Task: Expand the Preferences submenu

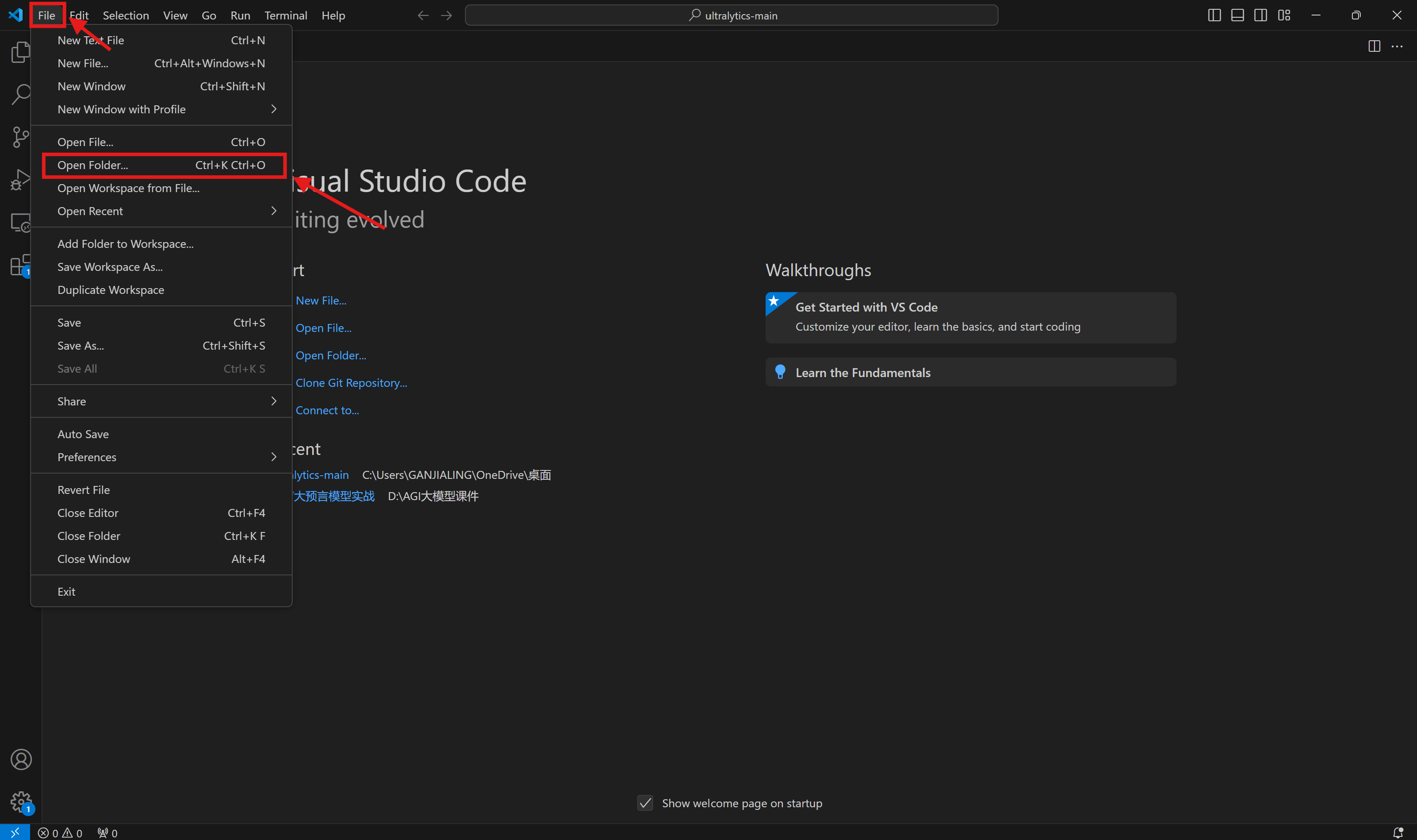Action: pyautogui.click(x=162, y=457)
